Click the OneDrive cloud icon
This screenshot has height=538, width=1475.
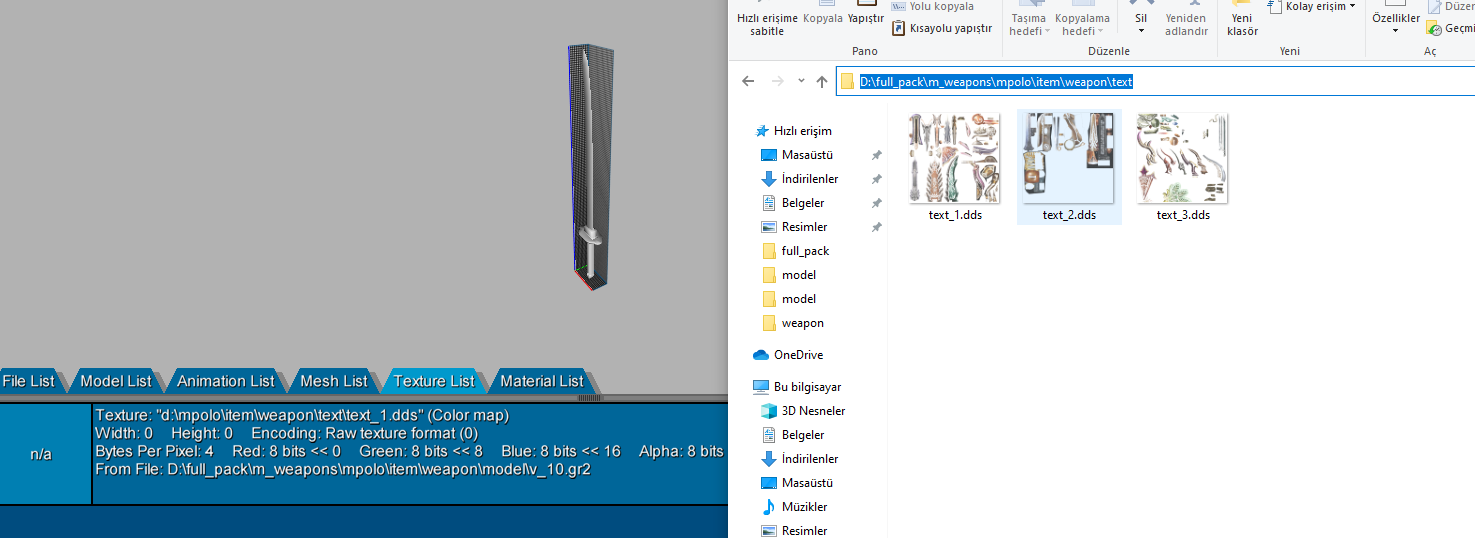tap(761, 355)
